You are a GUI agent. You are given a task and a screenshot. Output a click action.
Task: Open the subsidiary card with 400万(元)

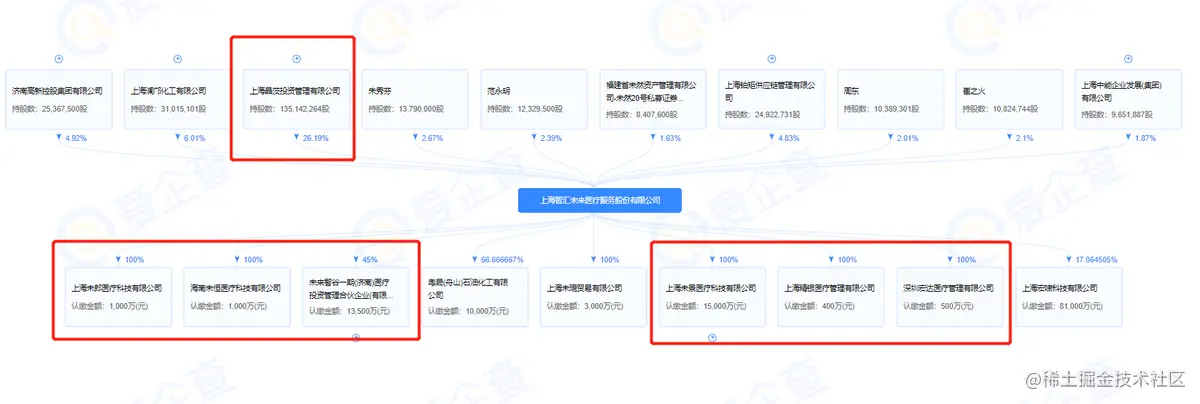pyautogui.click(x=831, y=298)
